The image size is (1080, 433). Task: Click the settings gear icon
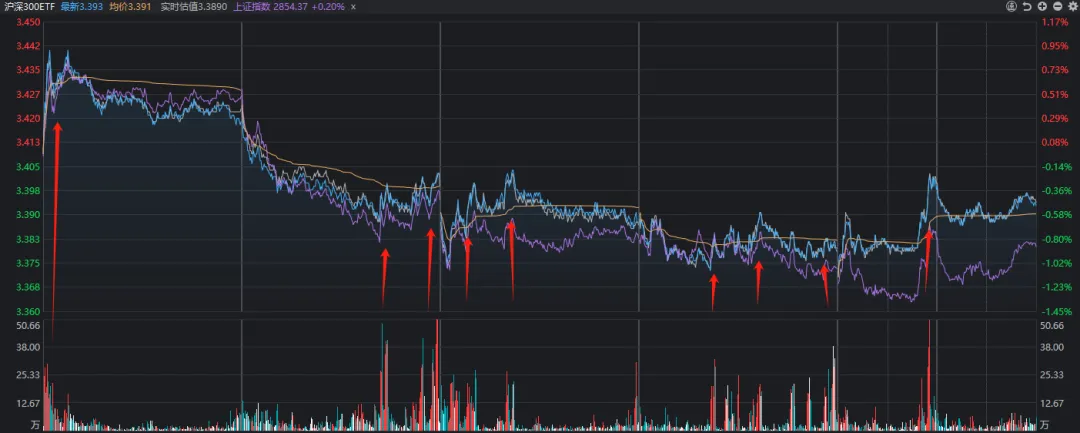1073,7
